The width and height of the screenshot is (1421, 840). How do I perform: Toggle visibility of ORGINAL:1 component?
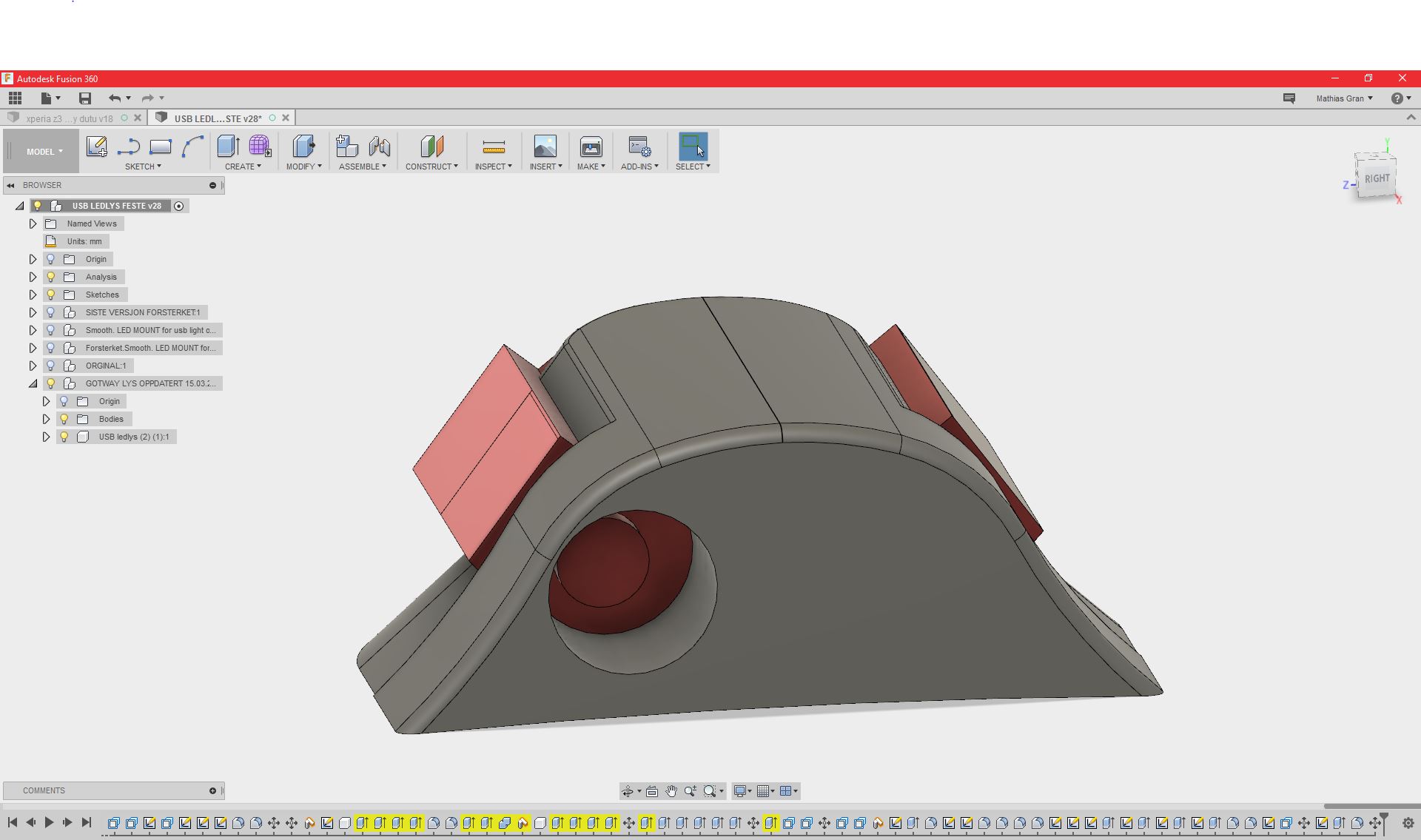(51, 366)
